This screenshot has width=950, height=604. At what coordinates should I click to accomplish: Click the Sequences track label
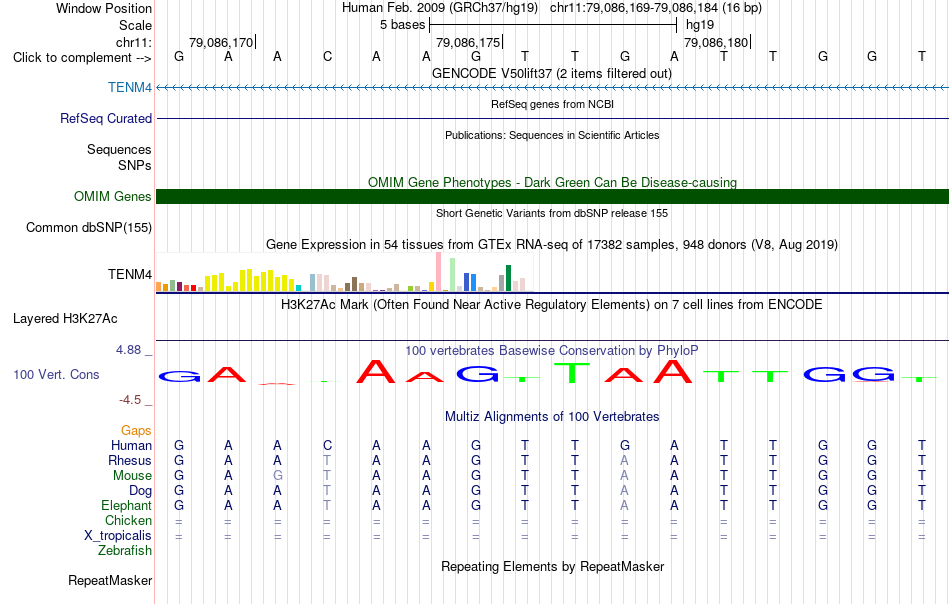click(119, 149)
